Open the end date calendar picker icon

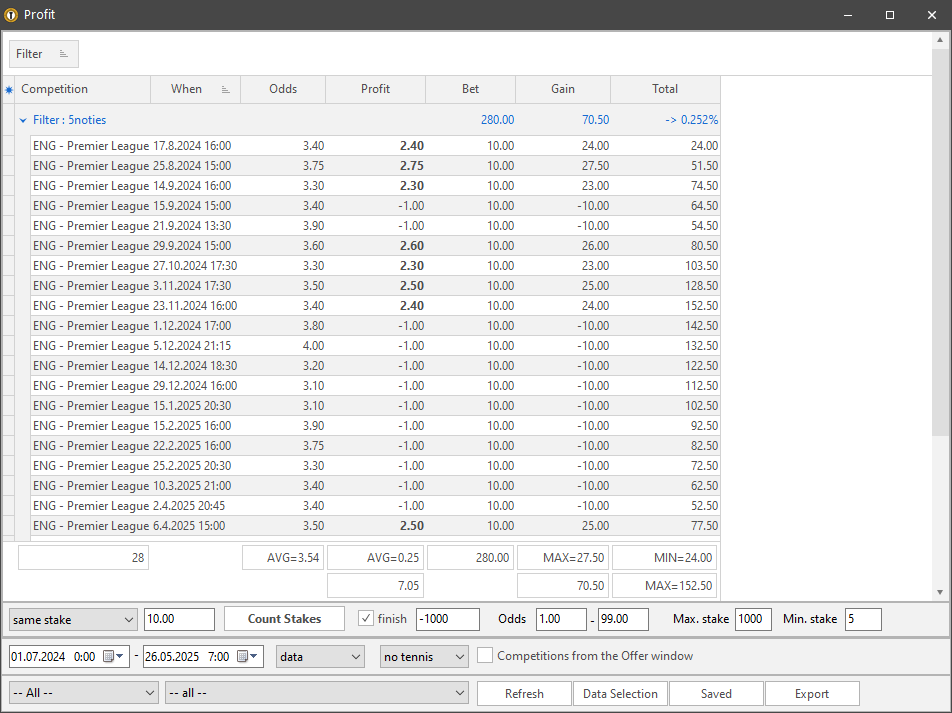click(x=247, y=656)
